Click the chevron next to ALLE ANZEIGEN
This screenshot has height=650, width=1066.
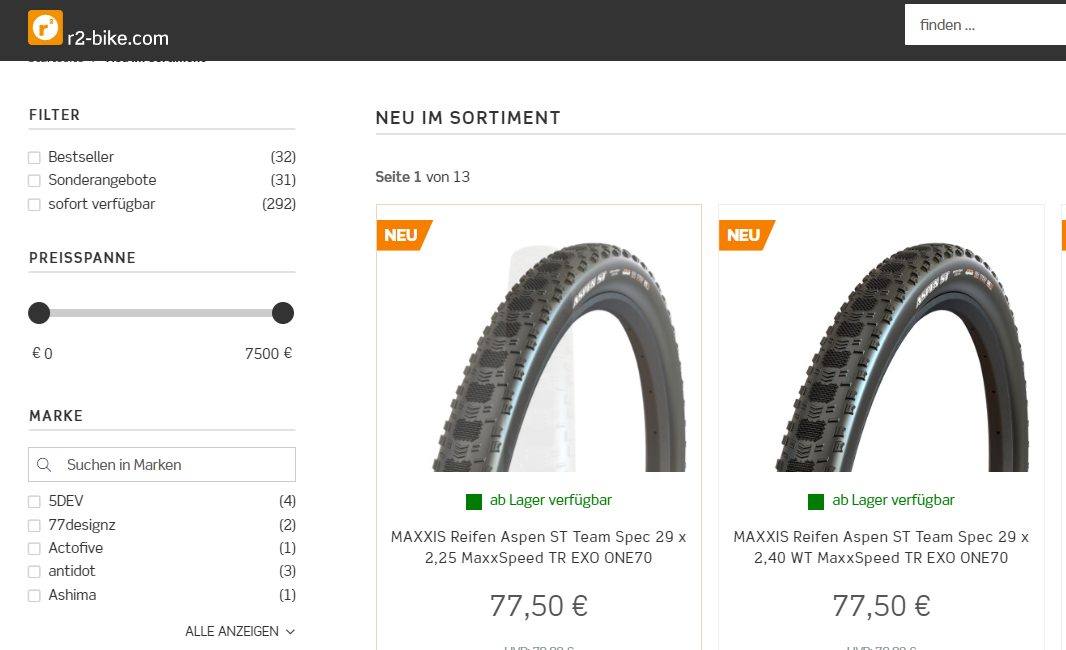(290, 632)
